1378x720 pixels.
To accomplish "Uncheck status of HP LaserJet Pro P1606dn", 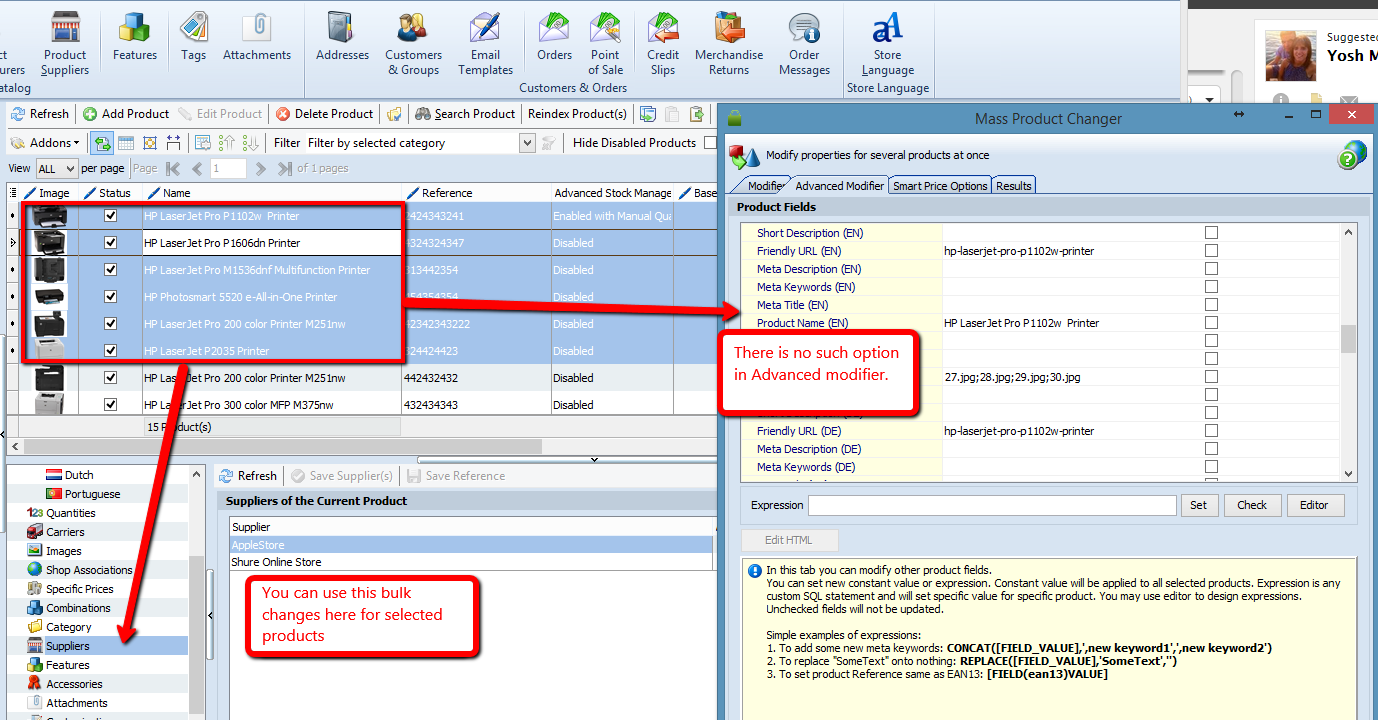I will pos(111,243).
